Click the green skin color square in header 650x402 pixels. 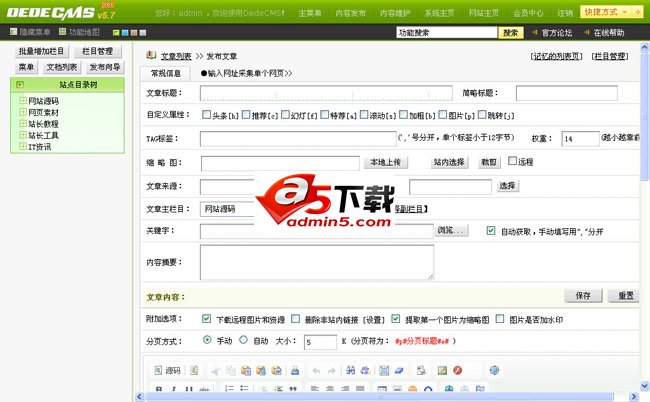coord(116,32)
